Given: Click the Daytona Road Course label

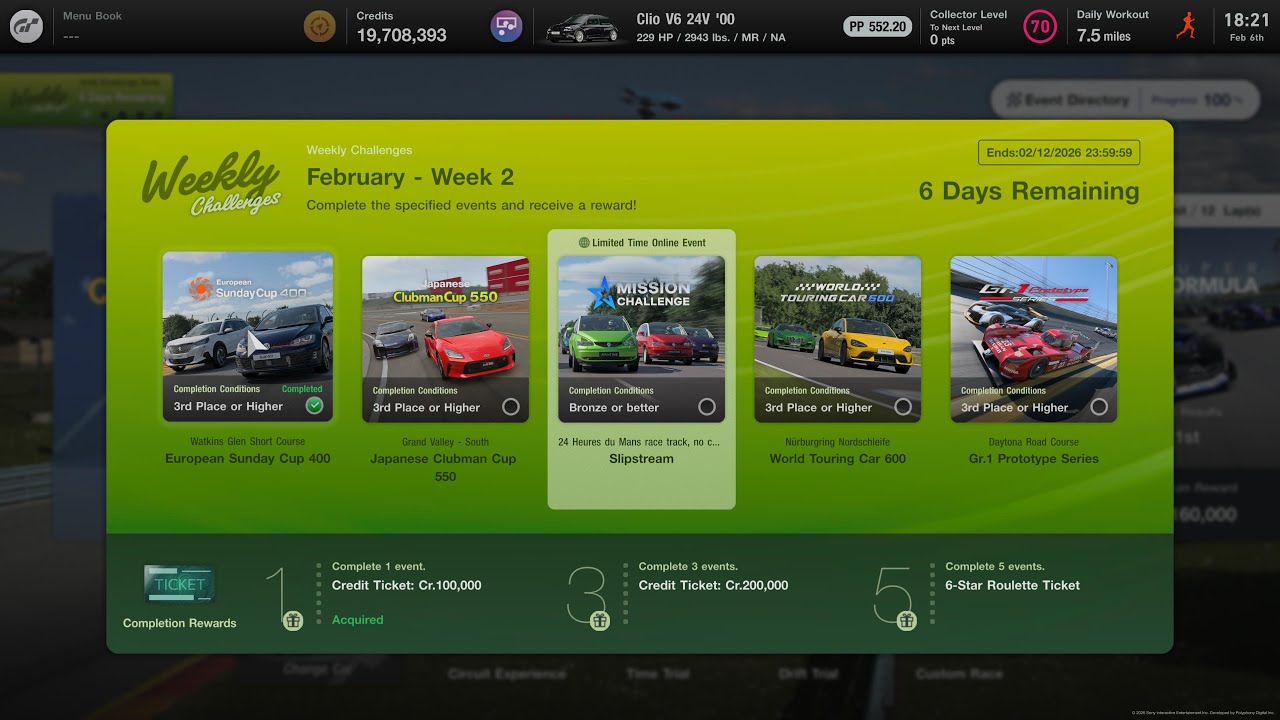Looking at the screenshot, I should (x=1033, y=442).
